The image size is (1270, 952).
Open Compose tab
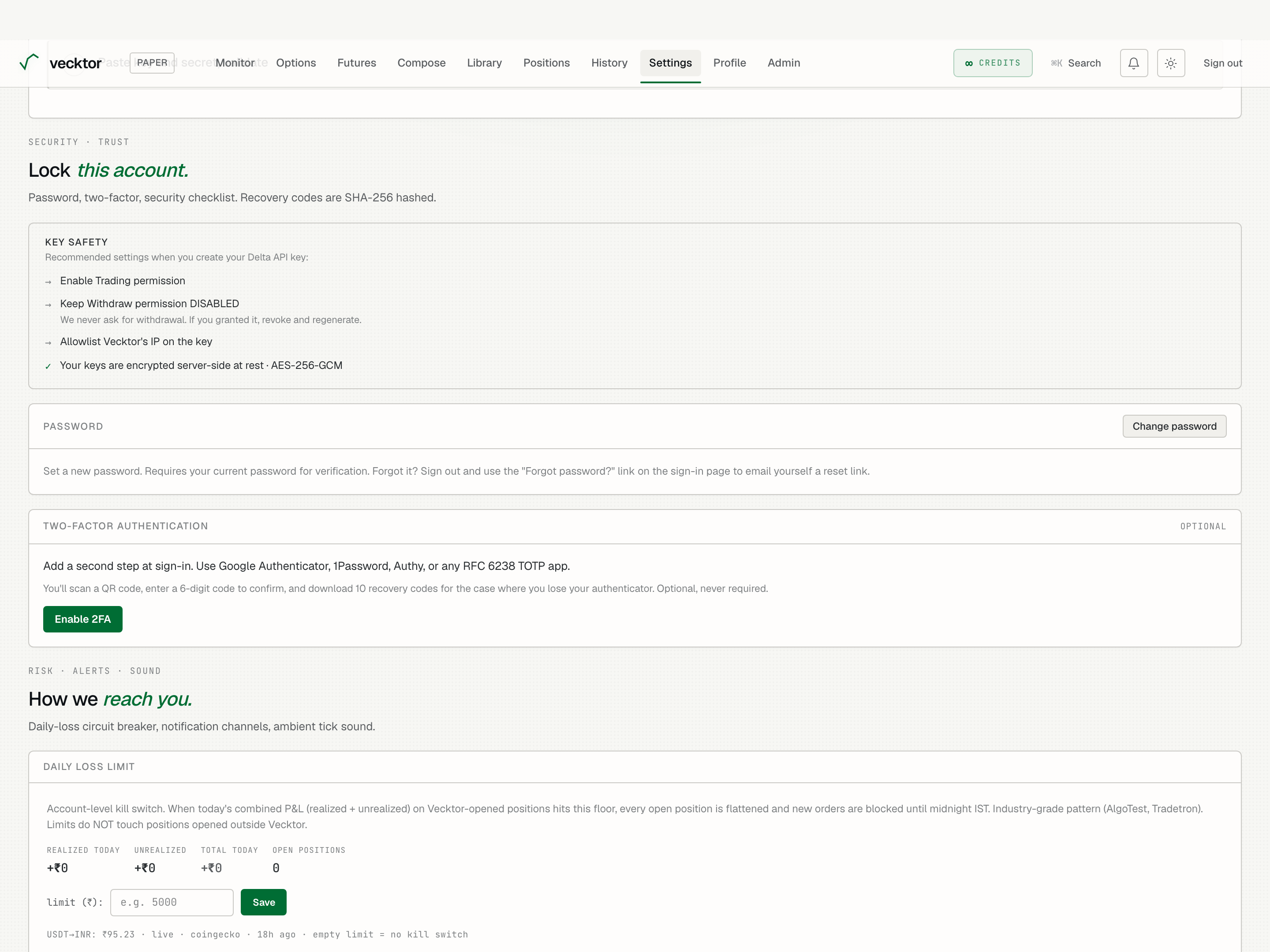422,63
